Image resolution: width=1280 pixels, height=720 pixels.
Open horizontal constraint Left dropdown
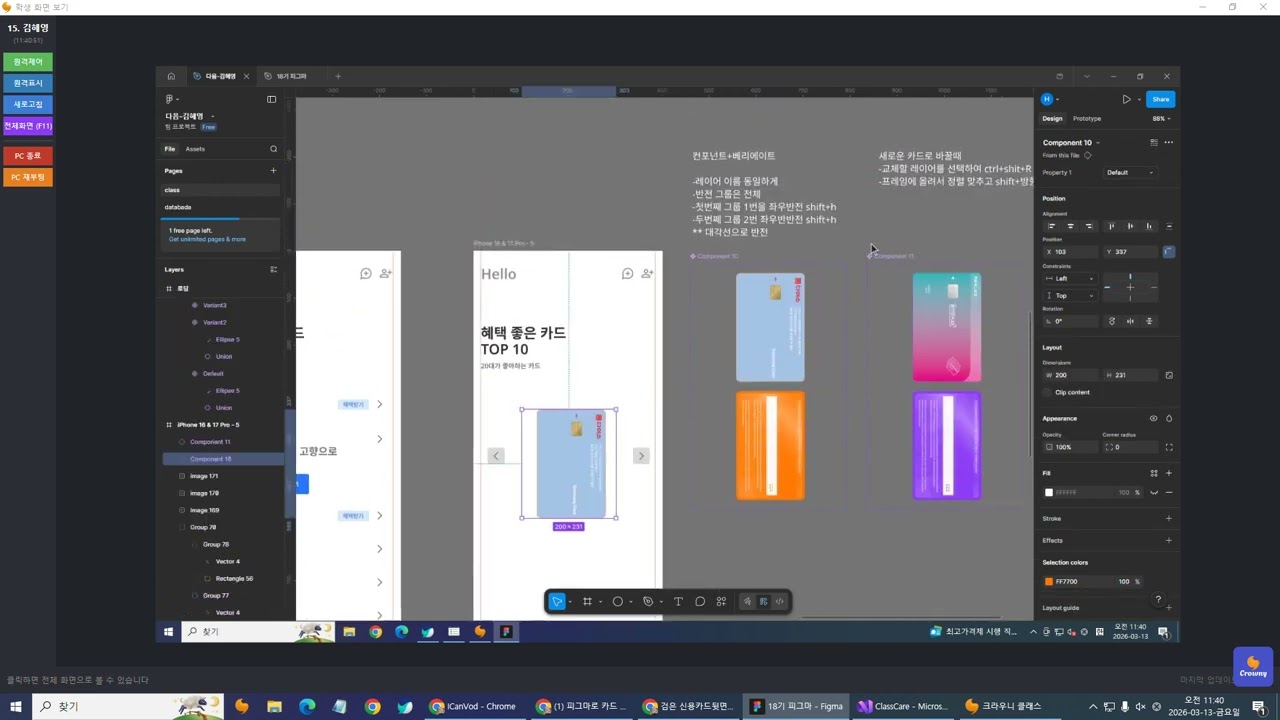tap(1071, 279)
